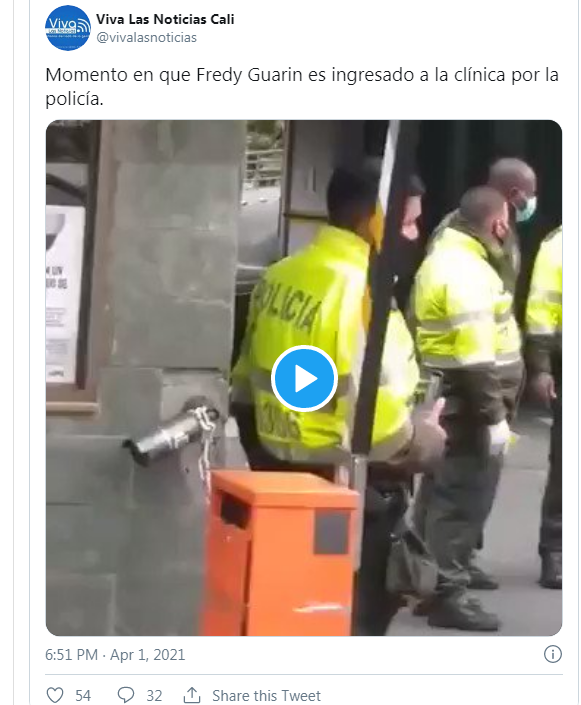Viewport: 581px width, 705px height.
Task: Click the Apr 1, 2021 date
Action: tap(147, 655)
